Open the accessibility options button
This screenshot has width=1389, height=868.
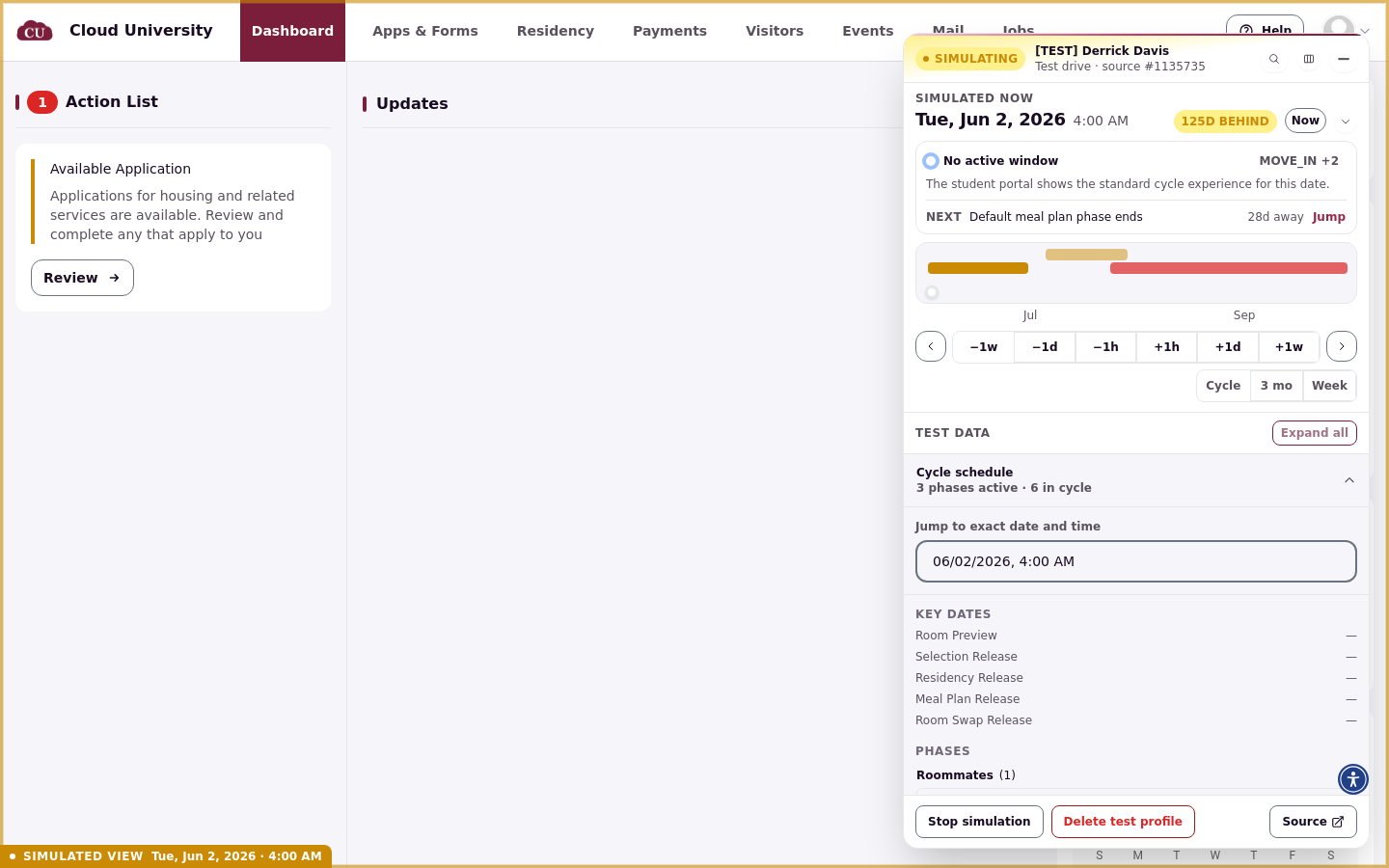pos(1353,779)
